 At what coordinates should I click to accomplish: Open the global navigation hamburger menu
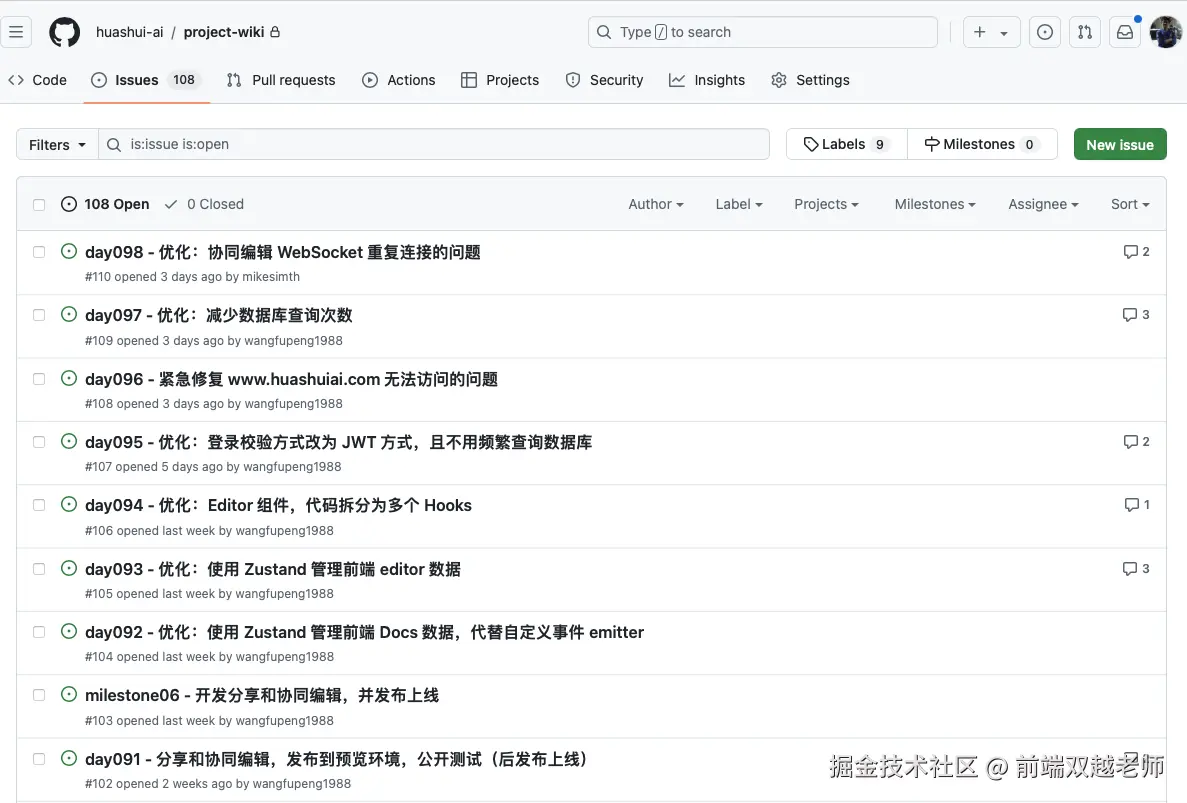(16, 31)
